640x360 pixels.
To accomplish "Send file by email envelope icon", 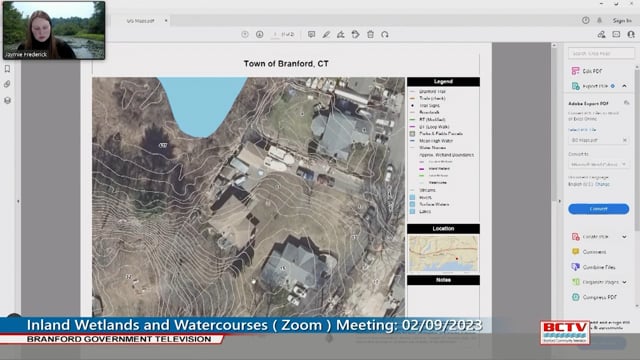I will point(616,35).
